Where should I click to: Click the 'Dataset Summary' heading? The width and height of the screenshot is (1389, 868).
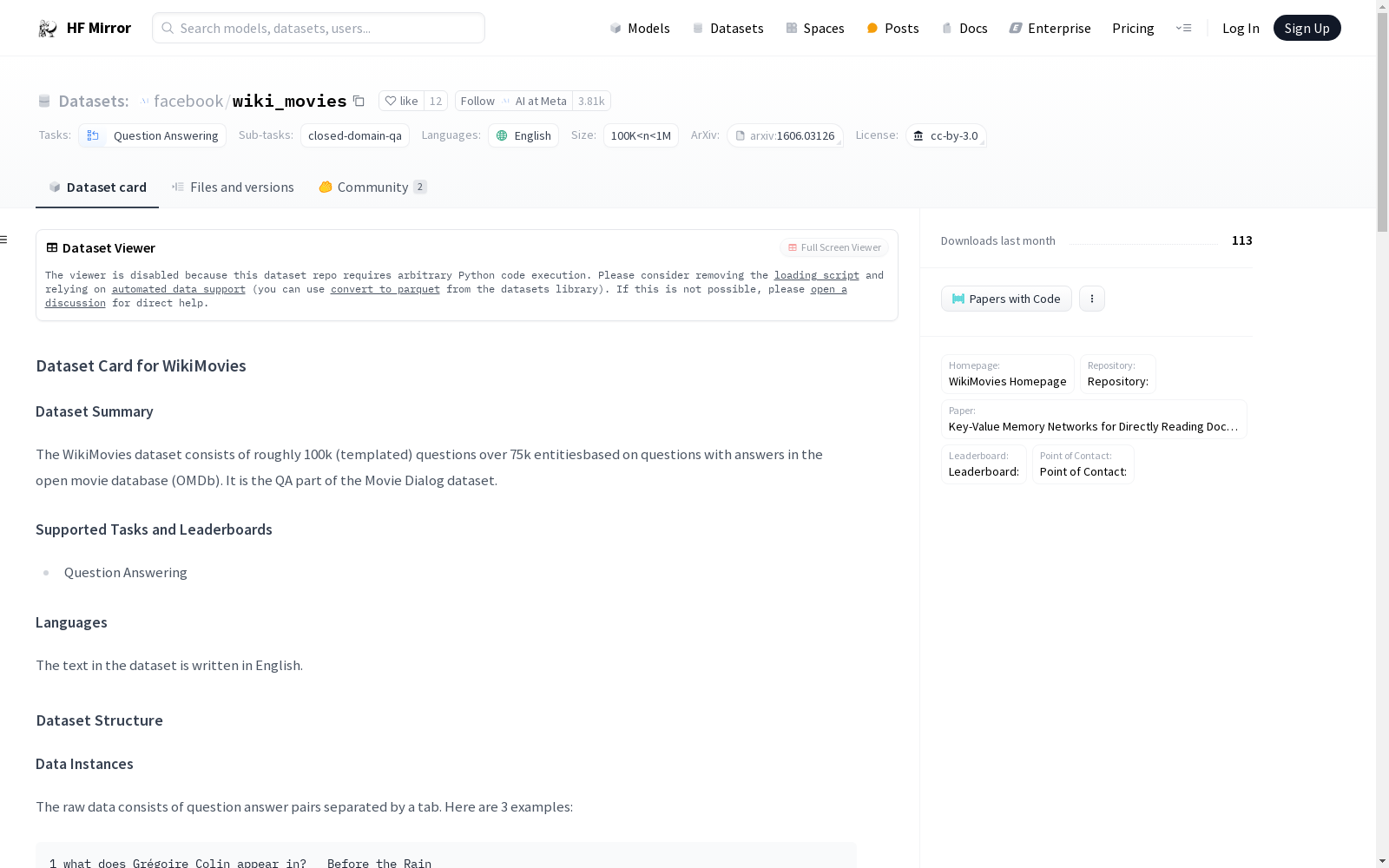pos(95,411)
